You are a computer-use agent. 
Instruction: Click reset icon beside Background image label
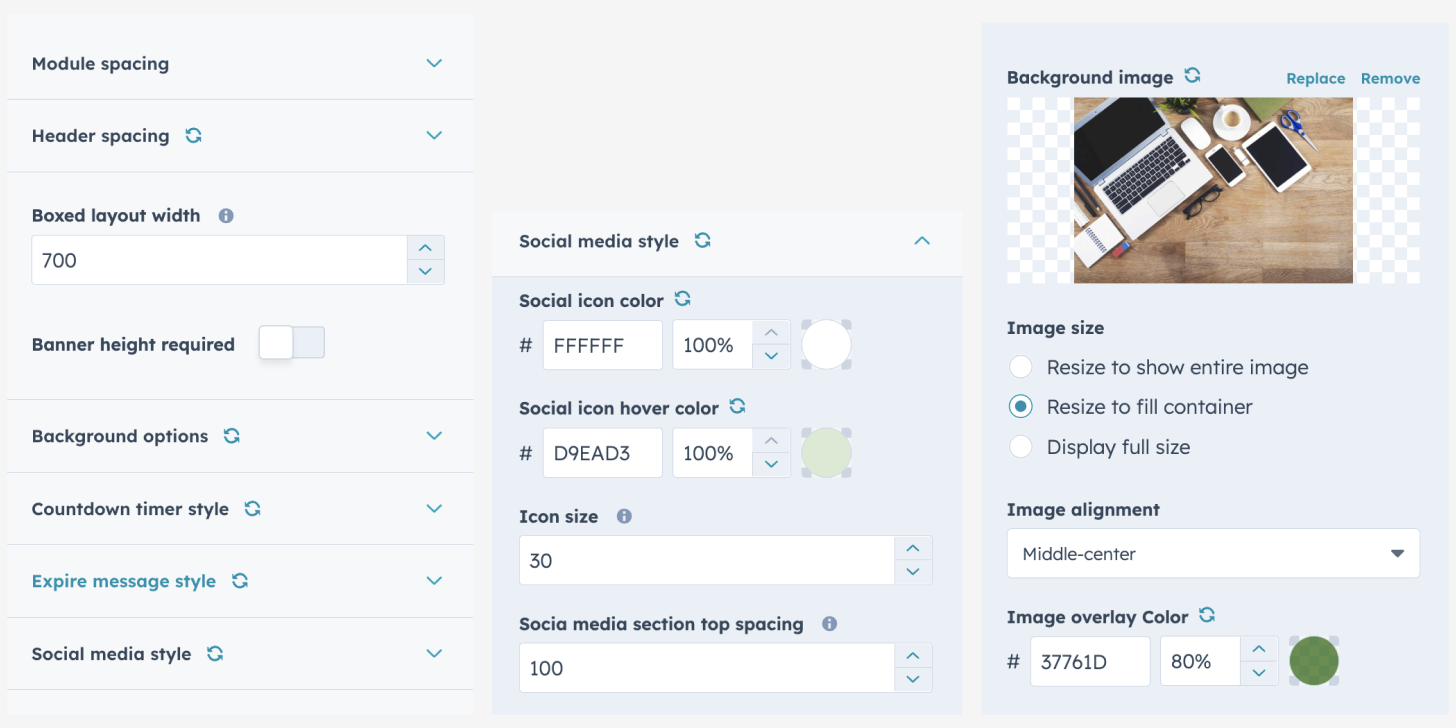[x=1192, y=76]
